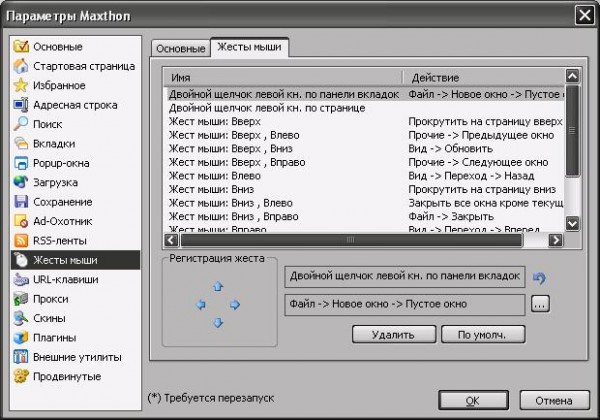Click the Внешние утилиты icon

(21, 357)
